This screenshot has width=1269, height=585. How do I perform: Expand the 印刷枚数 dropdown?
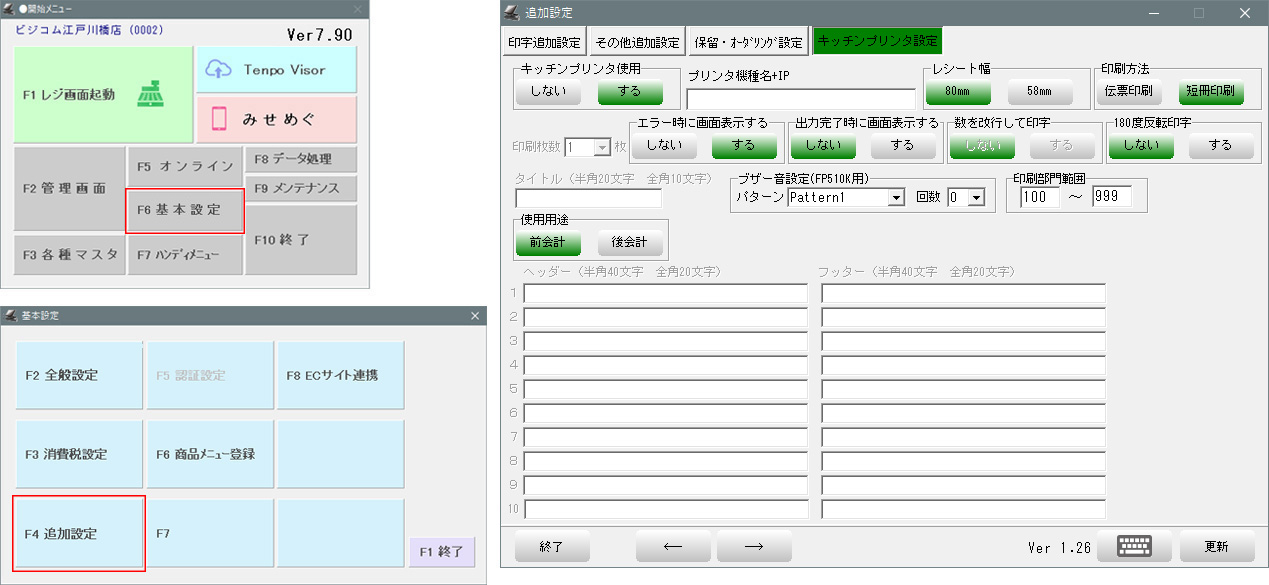602,145
